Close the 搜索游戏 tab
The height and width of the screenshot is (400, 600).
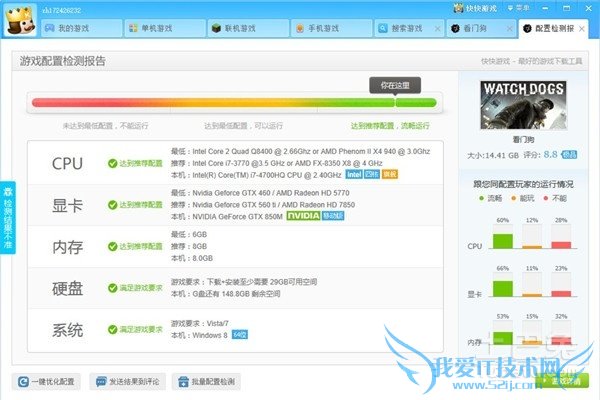point(437,29)
